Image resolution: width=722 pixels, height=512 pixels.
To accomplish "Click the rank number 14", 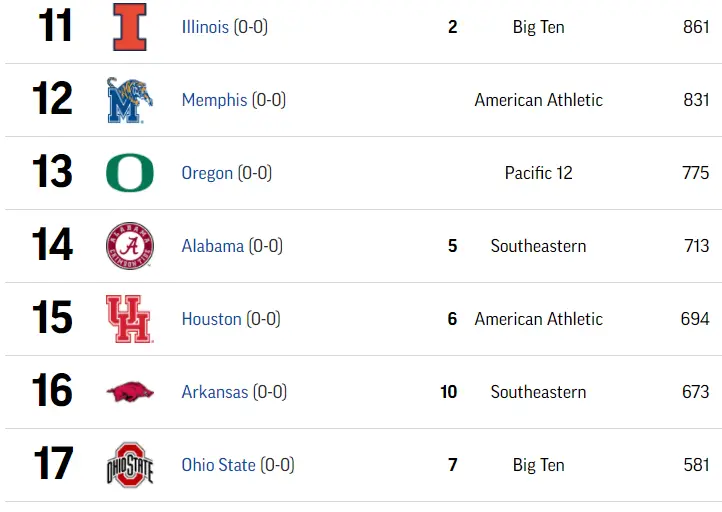I will pyautogui.click(x=53, y=246).
